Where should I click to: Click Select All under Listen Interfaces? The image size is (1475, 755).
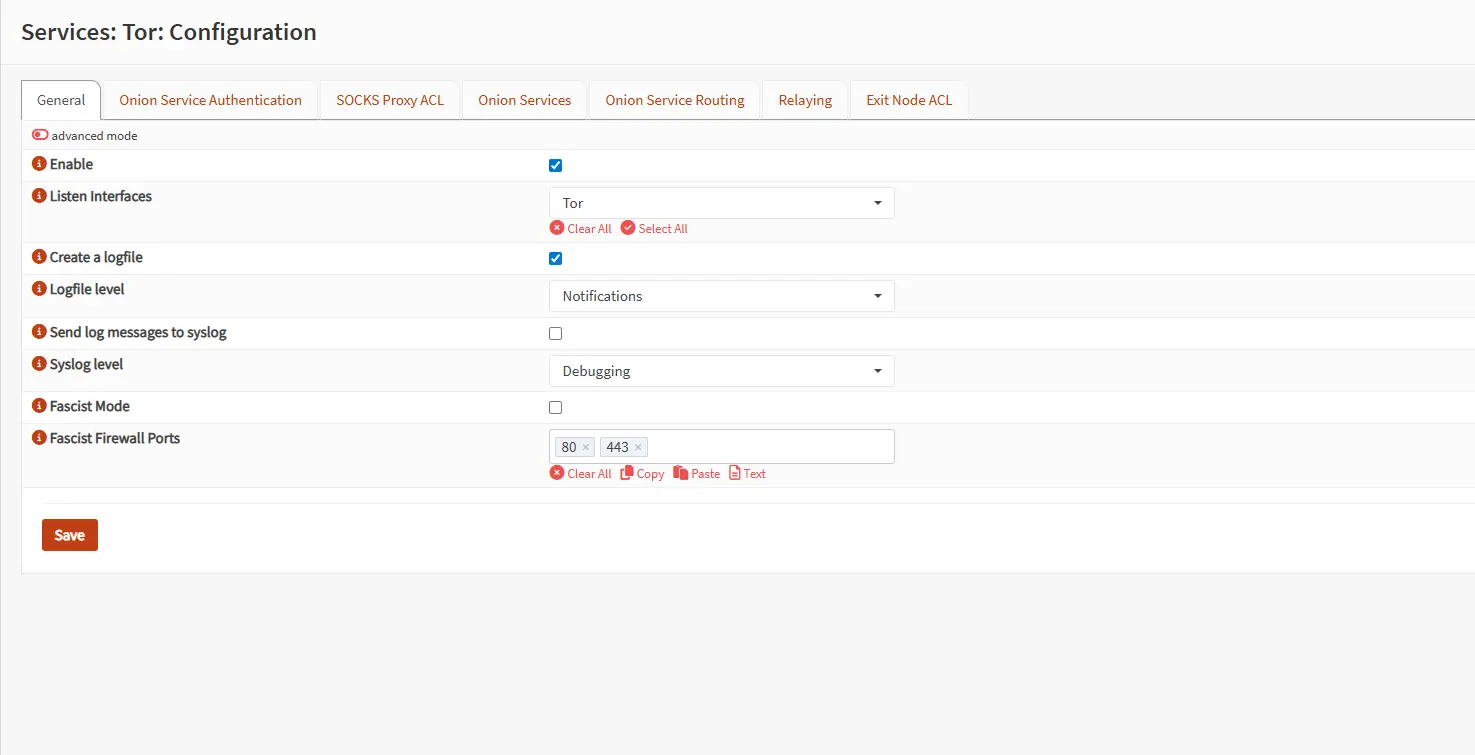654,228
